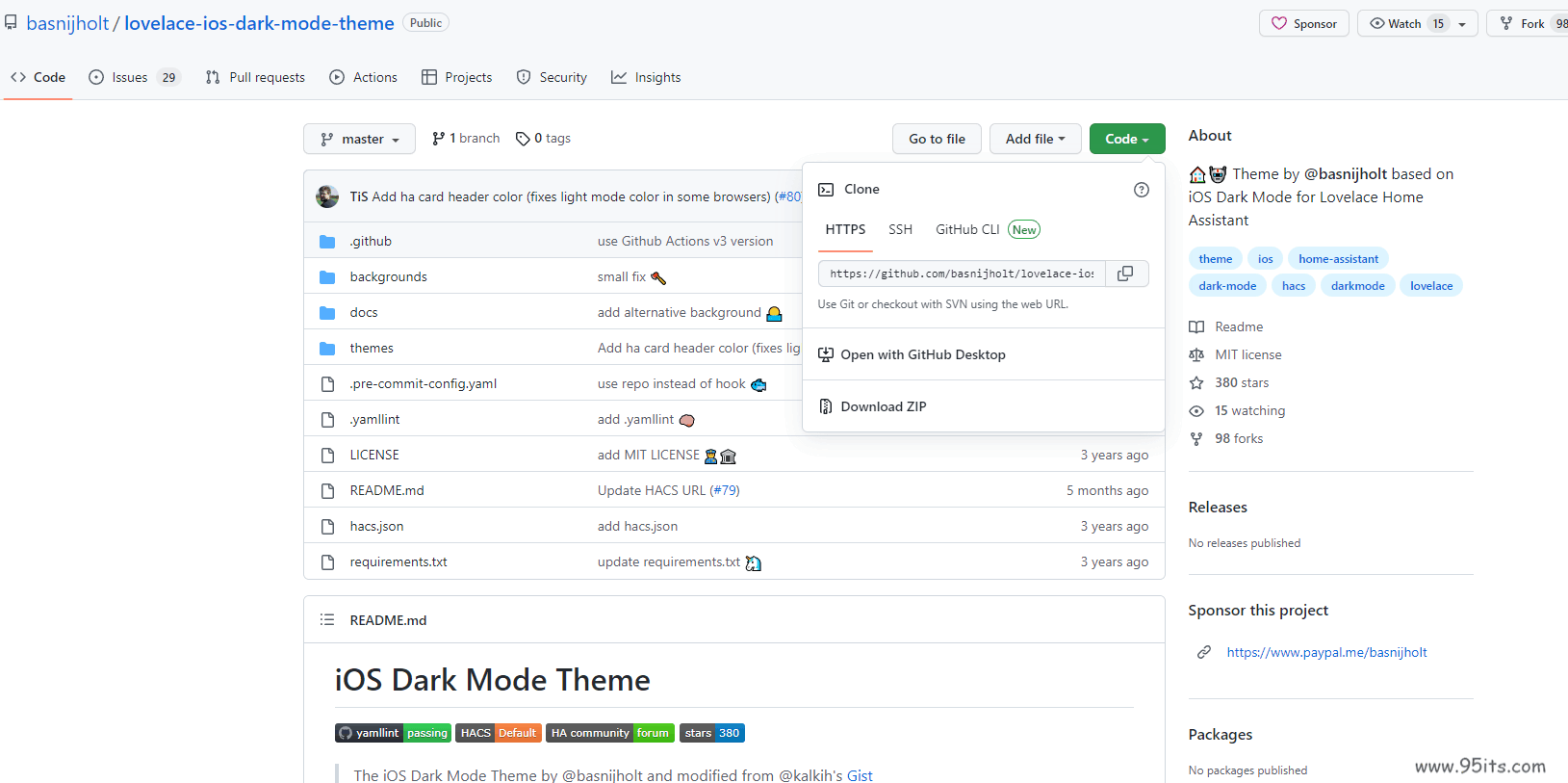1568x783 pixels.
Task: Click the clone URL text field
Action: click(962, 274)
